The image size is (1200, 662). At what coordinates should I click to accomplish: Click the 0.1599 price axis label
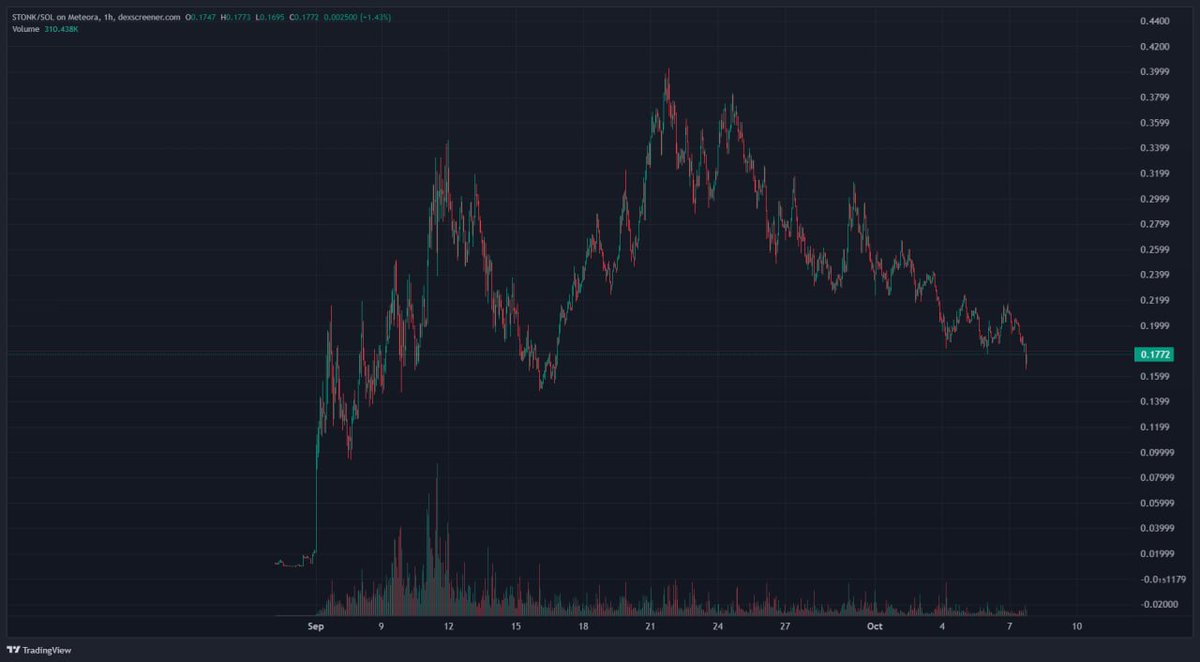[x=1154, y=376]
